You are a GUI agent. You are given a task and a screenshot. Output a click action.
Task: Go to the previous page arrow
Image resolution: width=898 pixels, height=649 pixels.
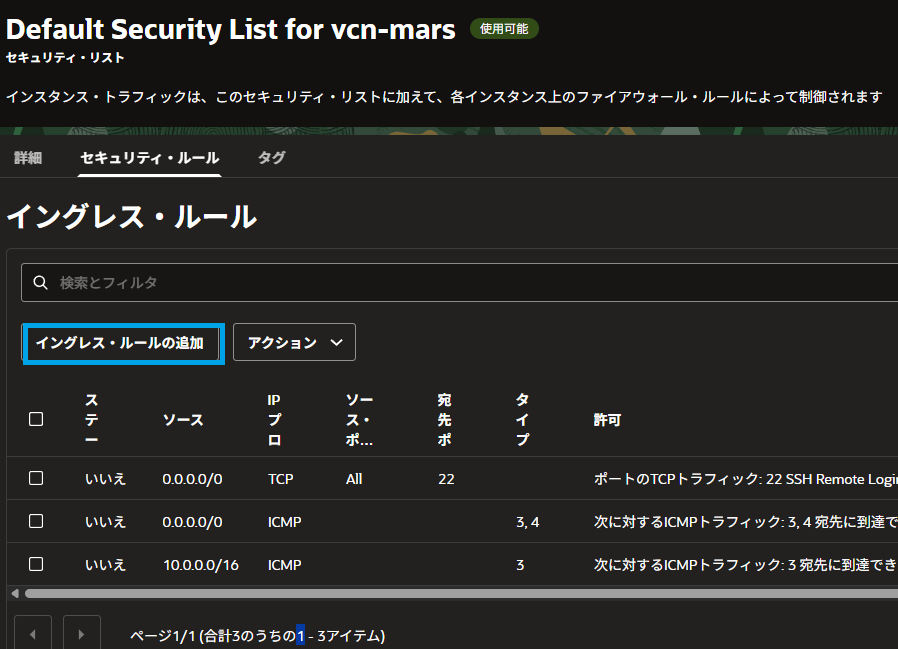click(33, 634)
